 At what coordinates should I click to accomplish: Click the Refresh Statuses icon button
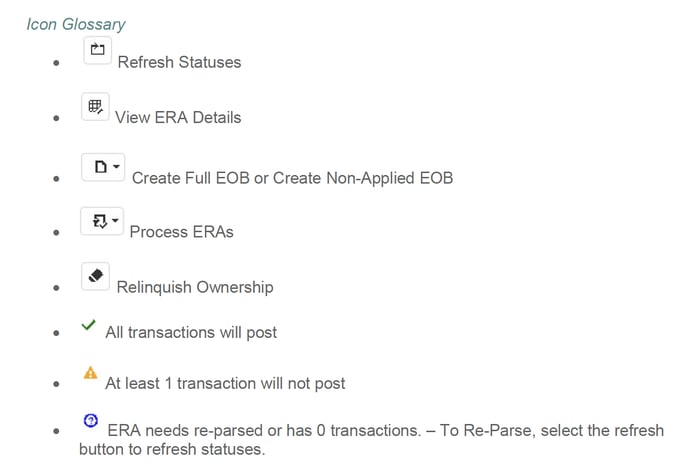97,50
